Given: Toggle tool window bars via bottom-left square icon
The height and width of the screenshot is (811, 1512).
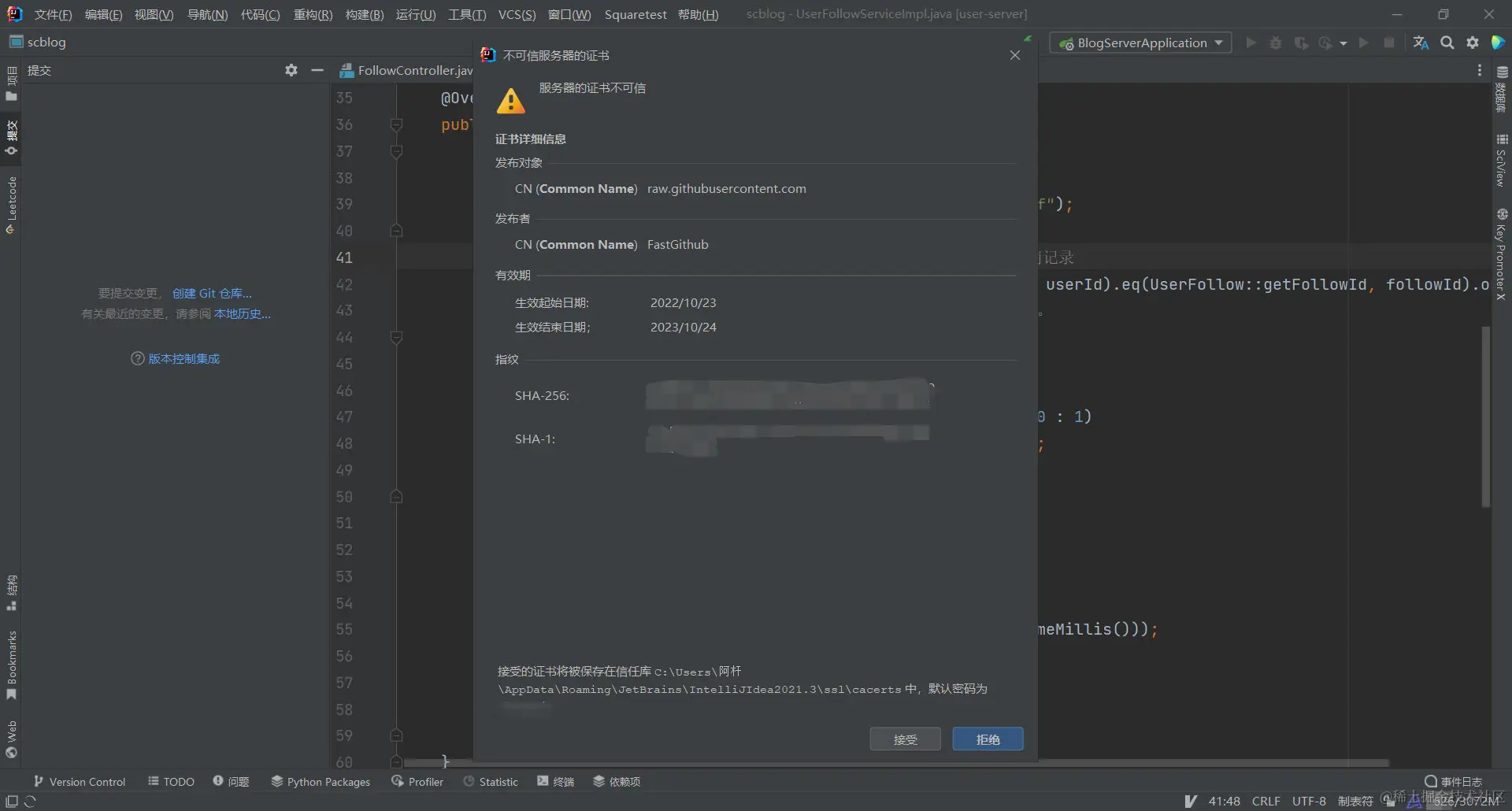Looking at the screenshot, I should [x=12, y=801].
